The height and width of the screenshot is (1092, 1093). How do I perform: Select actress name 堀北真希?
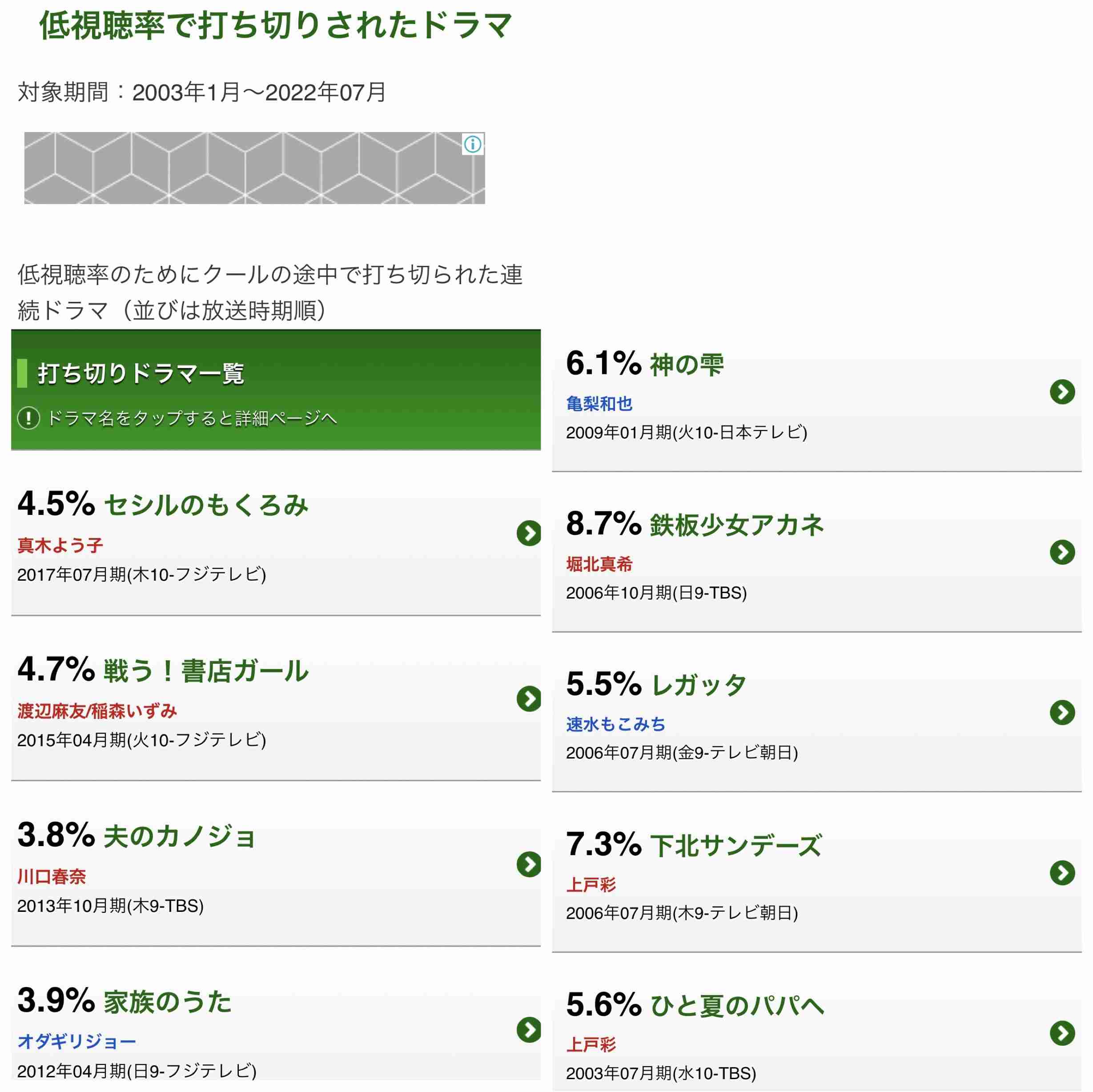pyautogui.click(x=599, y=563)
